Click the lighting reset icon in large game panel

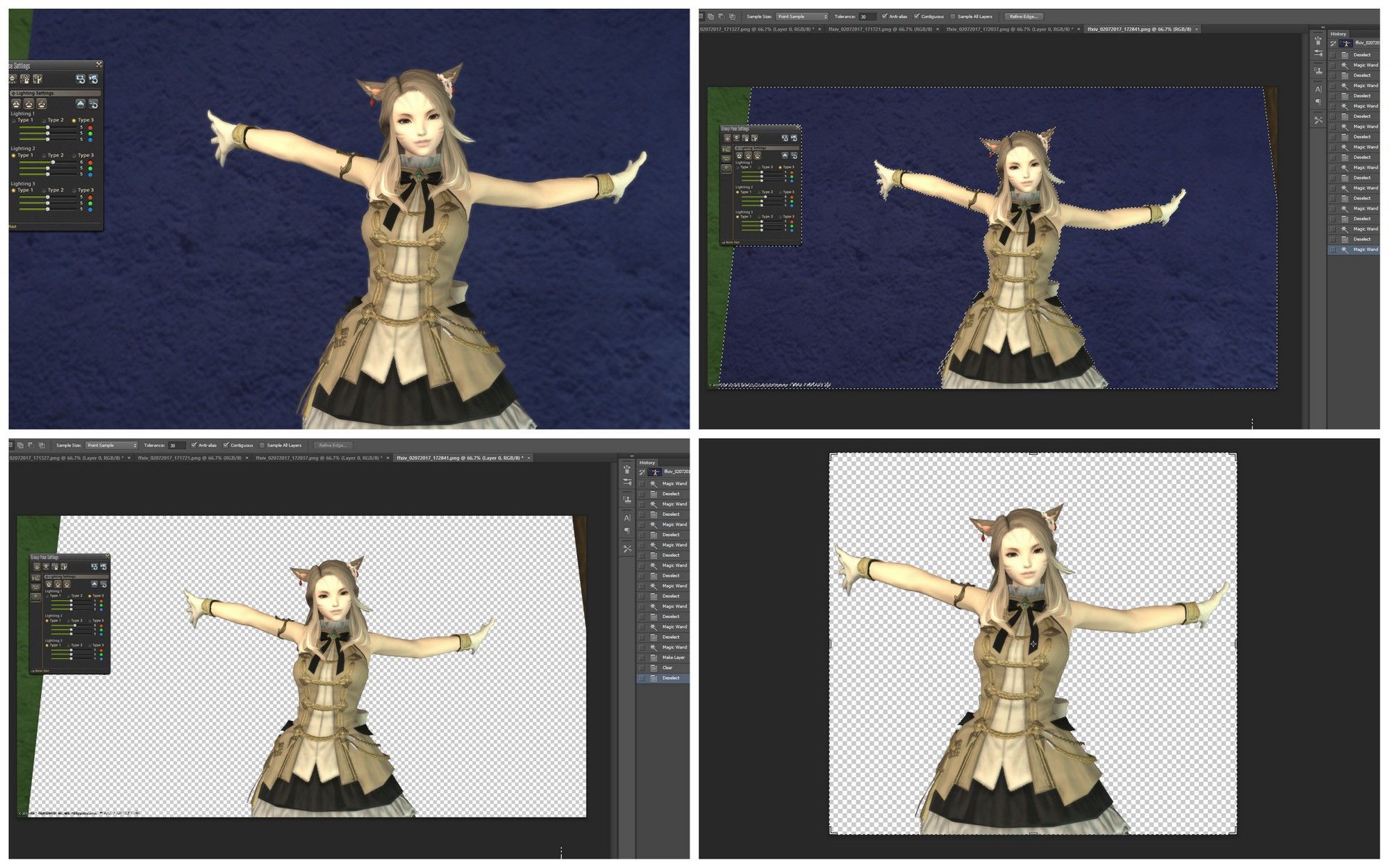pos(93,103)
